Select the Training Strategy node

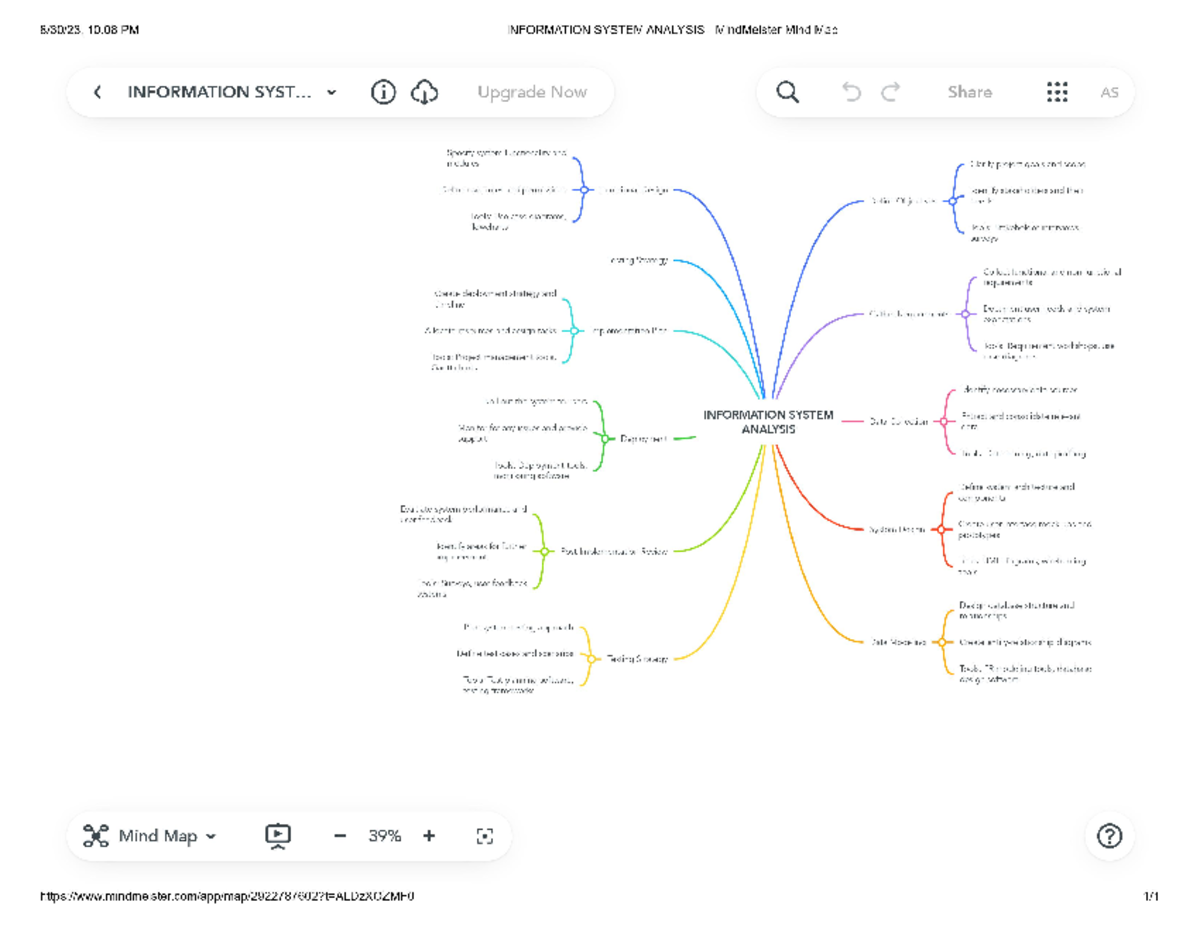point(638,260)
